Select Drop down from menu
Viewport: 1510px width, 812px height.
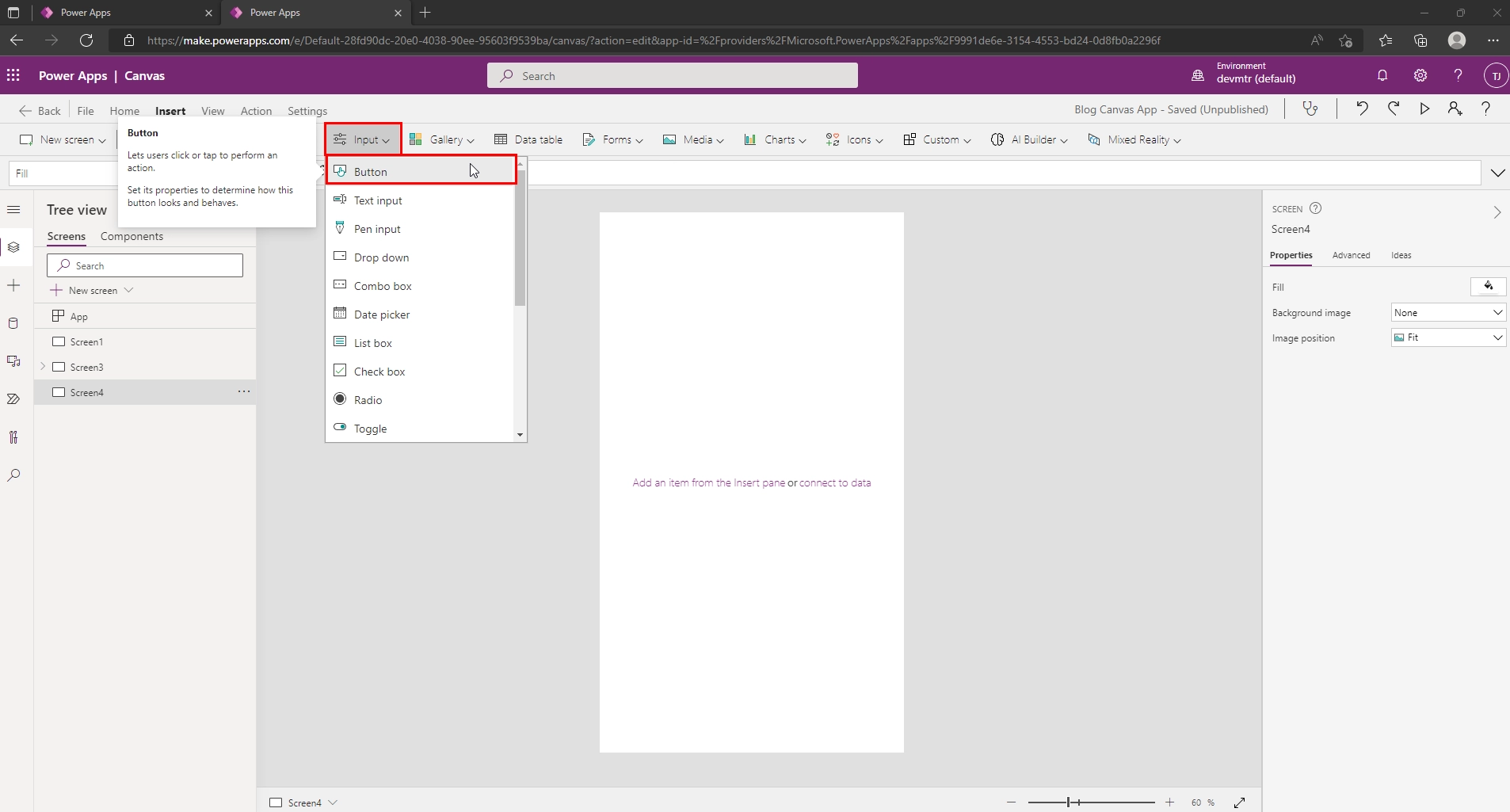point(420,257)
